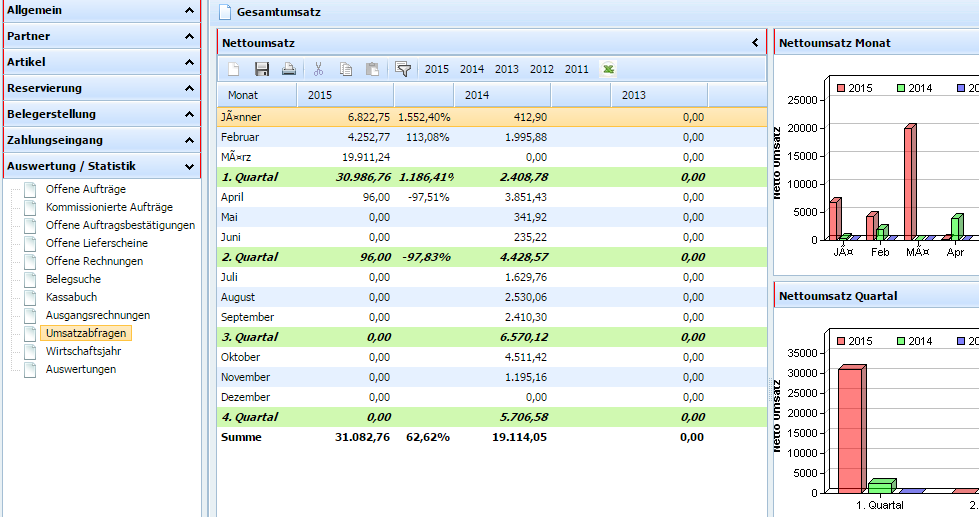The width and height of the screenshot is (979, 517).
Task: Expand the Reservierung section chevron
Action: (x=189, y=88)
